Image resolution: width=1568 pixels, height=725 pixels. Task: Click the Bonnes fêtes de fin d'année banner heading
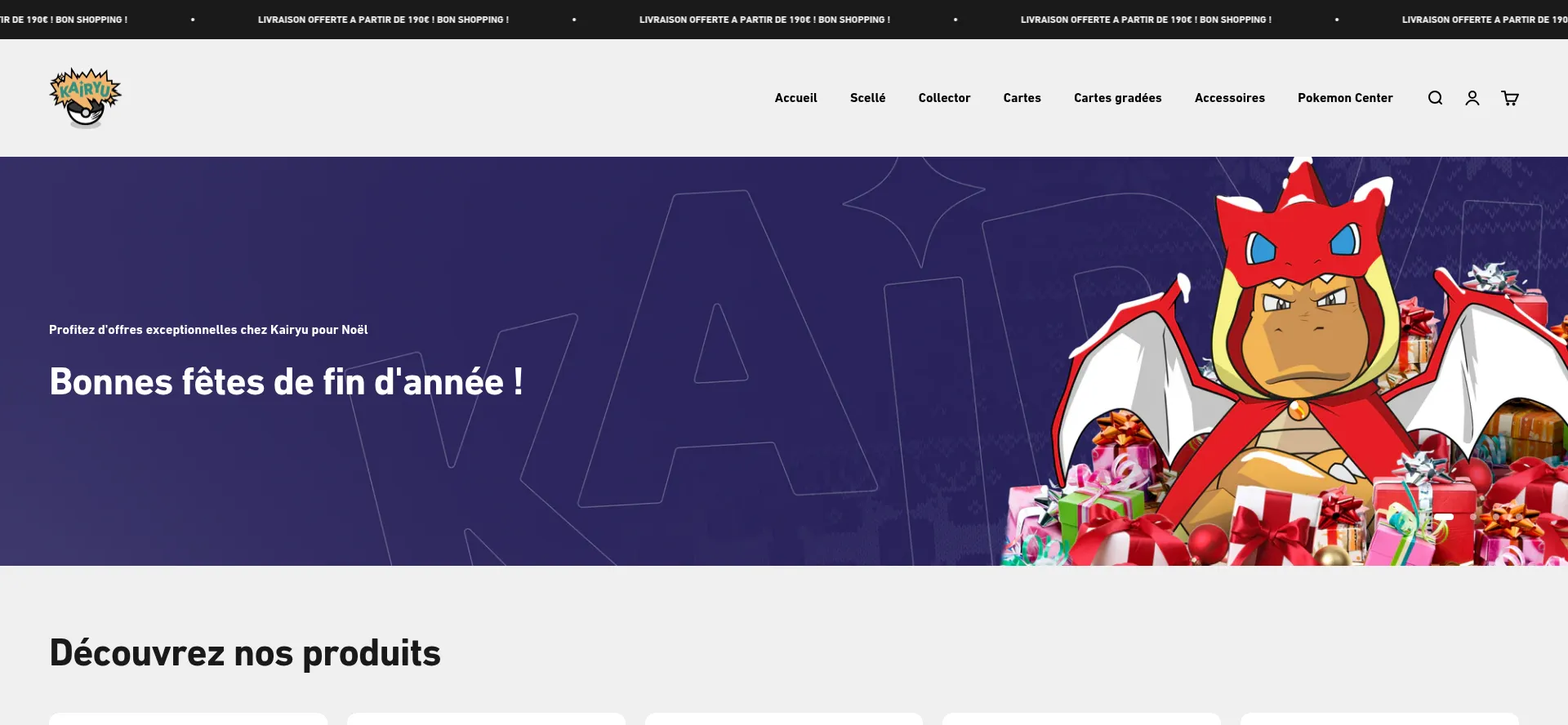pos(286,382)
